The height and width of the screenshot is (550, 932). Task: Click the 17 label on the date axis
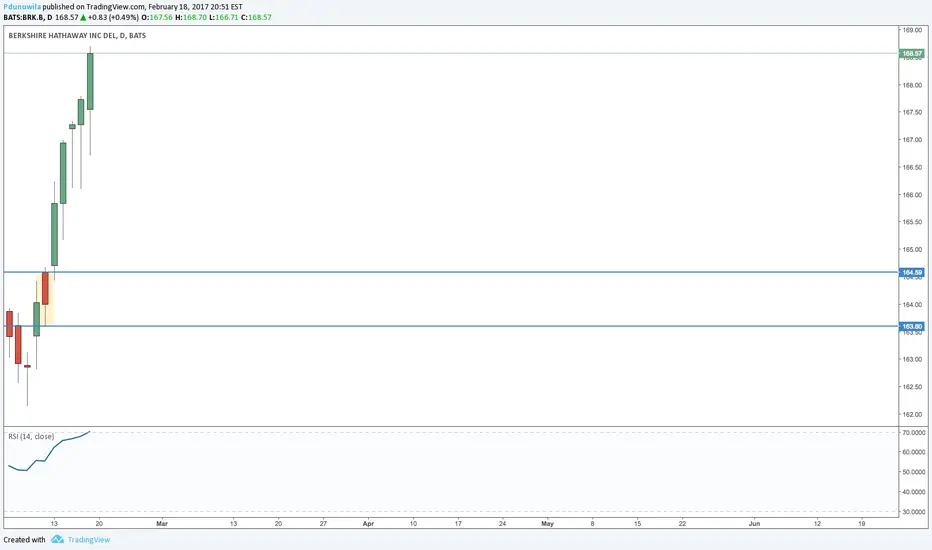(458, 524)
